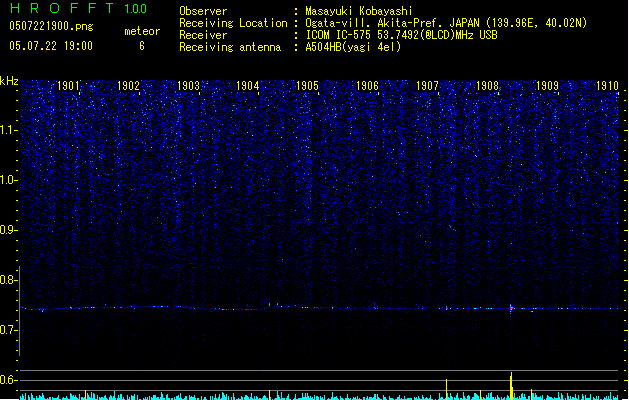Click the A504HB(yagi 4el) antenna text
The height and width of the screenshot is (400, 629).
click(x=353, y=47)
